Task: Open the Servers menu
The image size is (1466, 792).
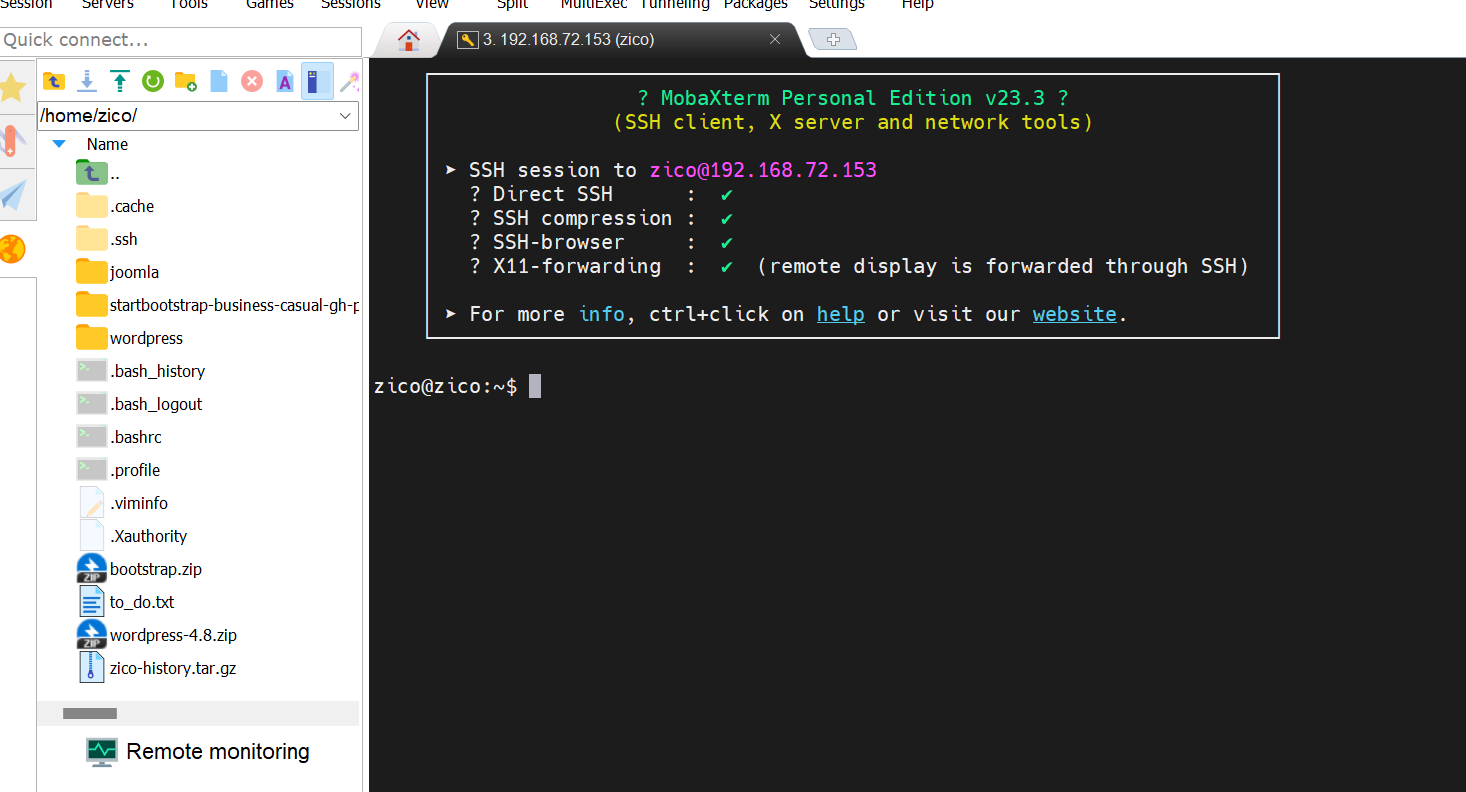Action: [107, 5]
